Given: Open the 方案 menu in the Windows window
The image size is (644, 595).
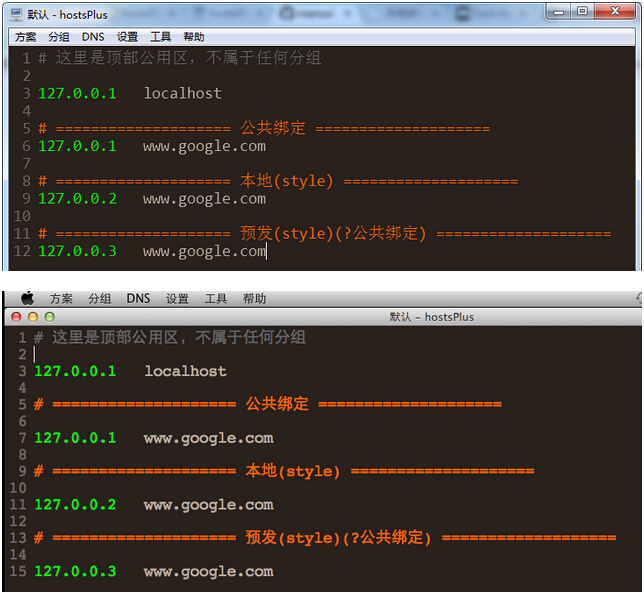Looking at the screenshot, I should tap(26, 36).
